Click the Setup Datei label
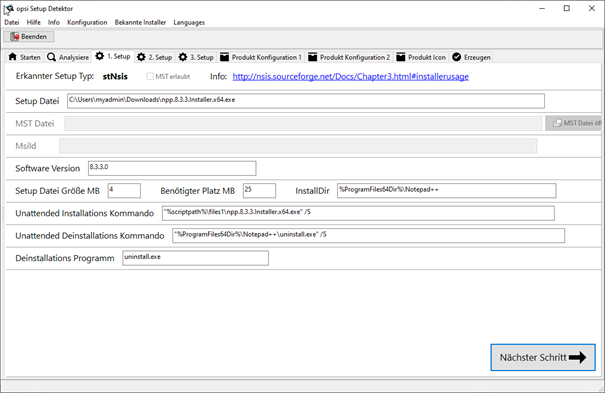Image resolution: width=605 pixels, height=393 pixels. 37,101
